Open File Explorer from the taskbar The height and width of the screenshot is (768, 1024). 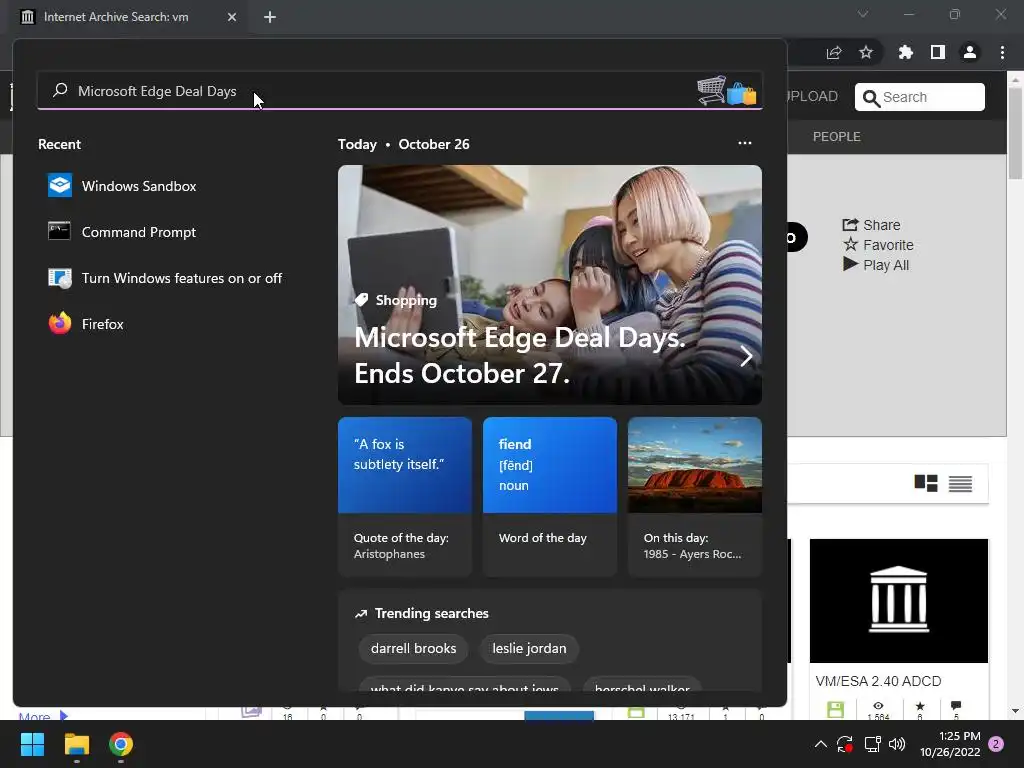tap(76, 744)
